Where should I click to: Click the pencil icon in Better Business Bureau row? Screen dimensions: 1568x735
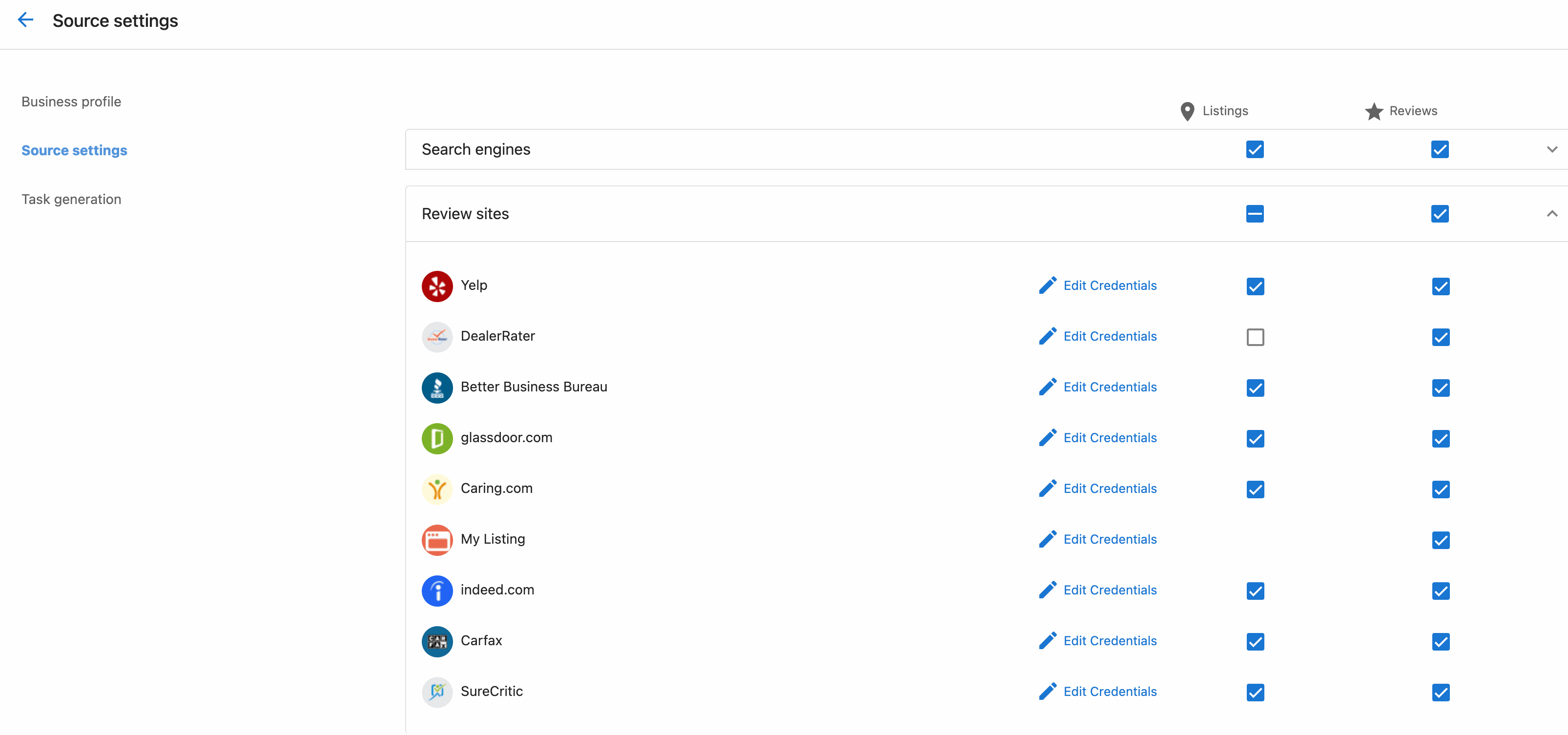pos(1048,387)
